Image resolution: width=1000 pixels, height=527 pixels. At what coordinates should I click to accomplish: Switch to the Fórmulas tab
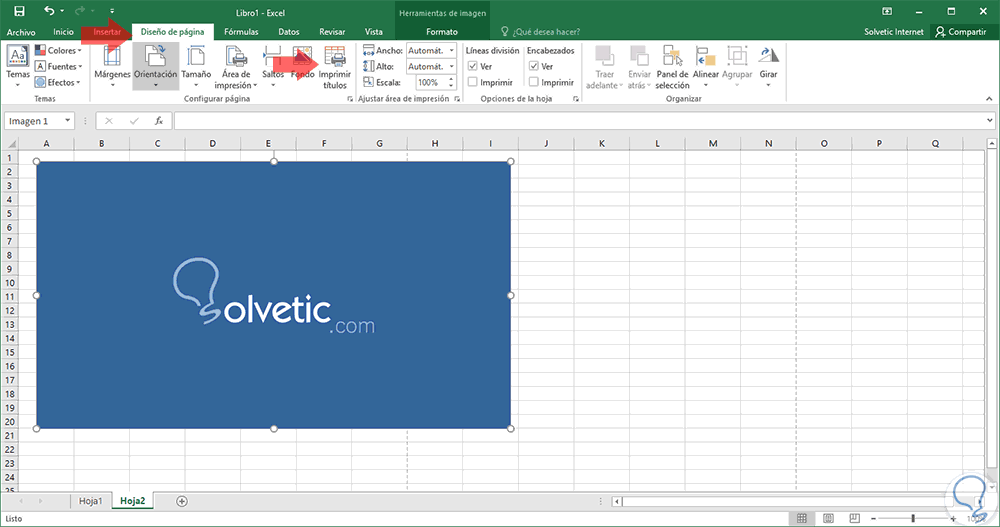[241, 32]
